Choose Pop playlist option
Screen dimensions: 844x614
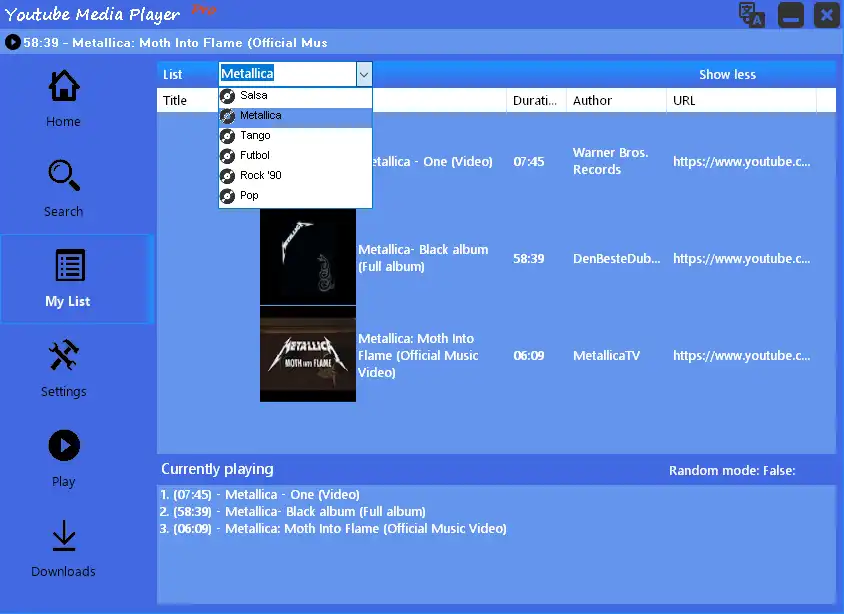point(296,196)
